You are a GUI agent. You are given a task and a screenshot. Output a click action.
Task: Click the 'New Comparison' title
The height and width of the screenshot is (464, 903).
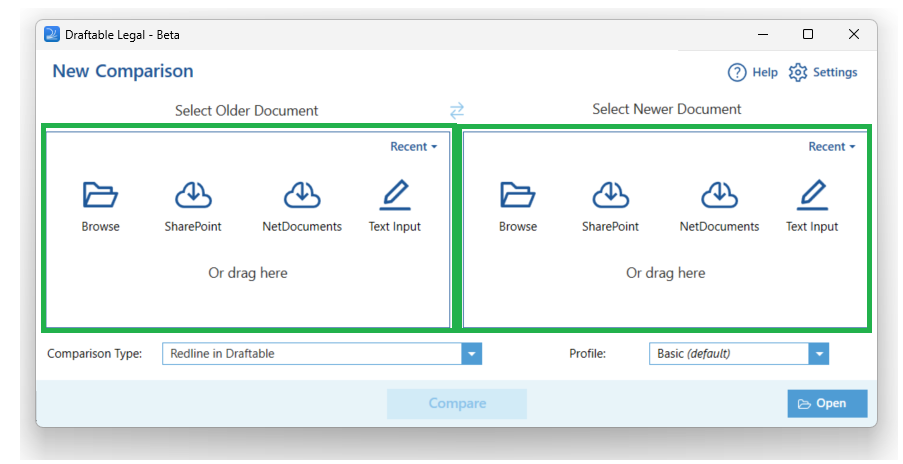tap(123, 71)
